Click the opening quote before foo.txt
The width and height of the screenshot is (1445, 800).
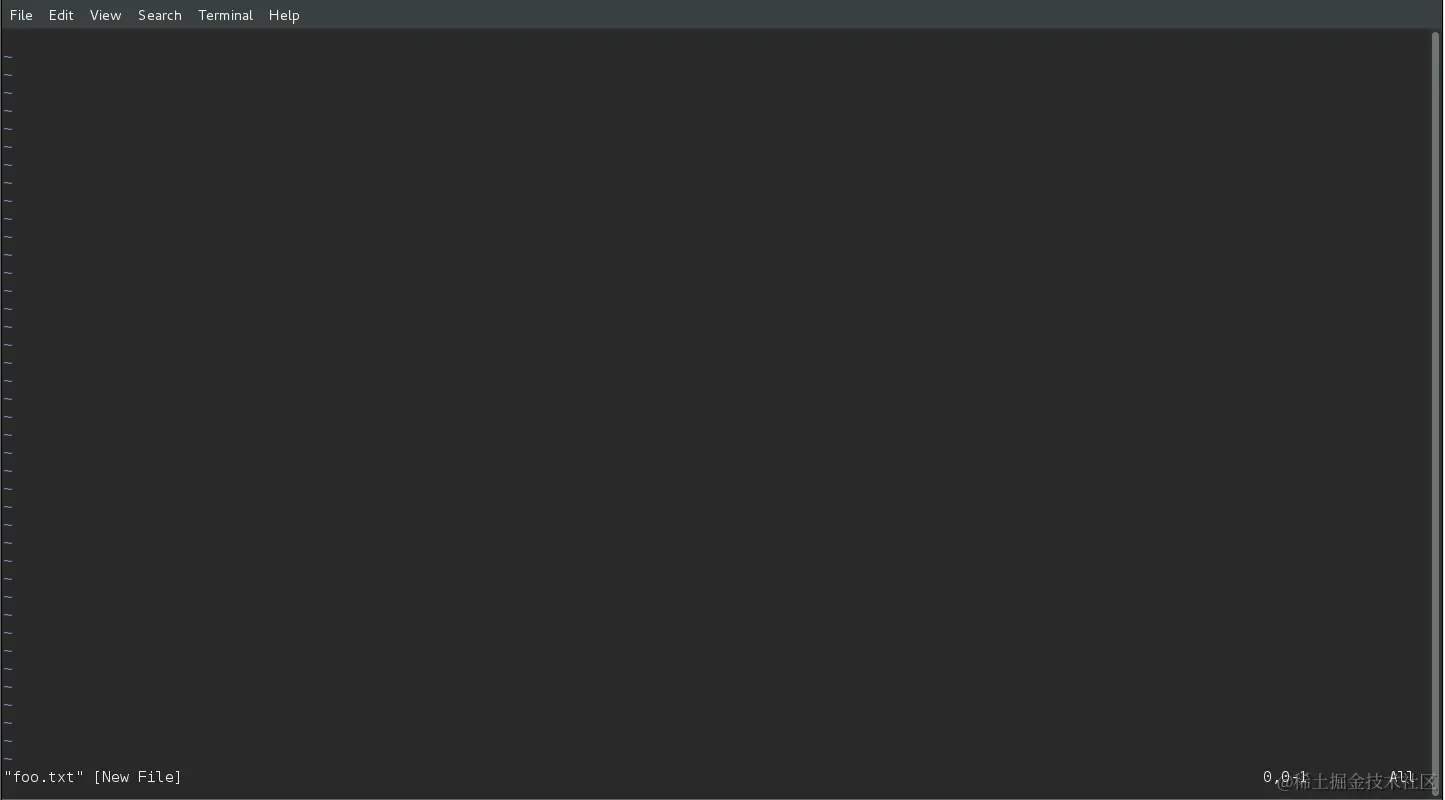[8, 775]
